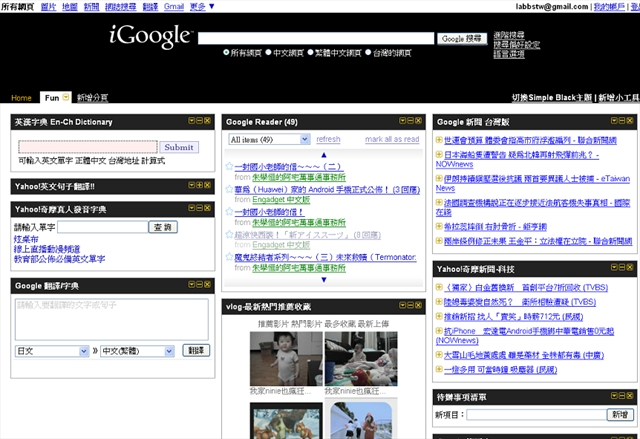The image size is (640, 439).
Task: Remove the vlog gadget
Action: (x=418, y=305)
